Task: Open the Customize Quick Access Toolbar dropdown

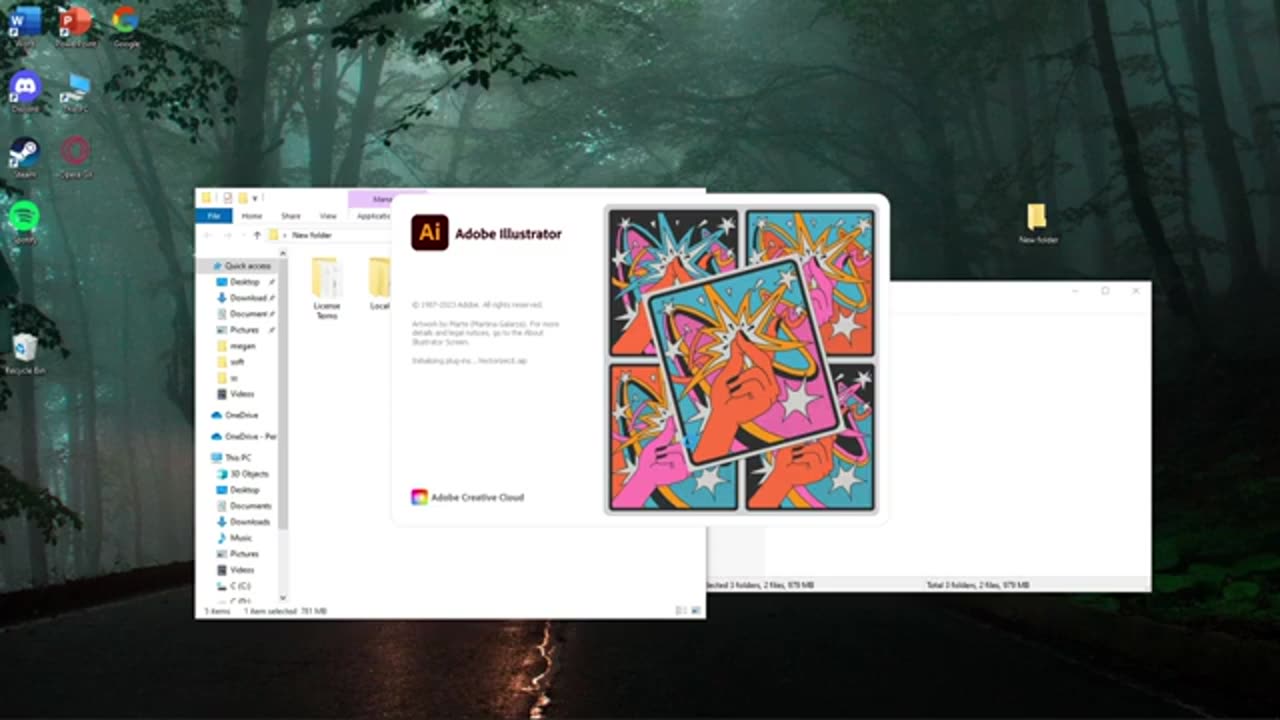Action: click(x=255, y=198)
